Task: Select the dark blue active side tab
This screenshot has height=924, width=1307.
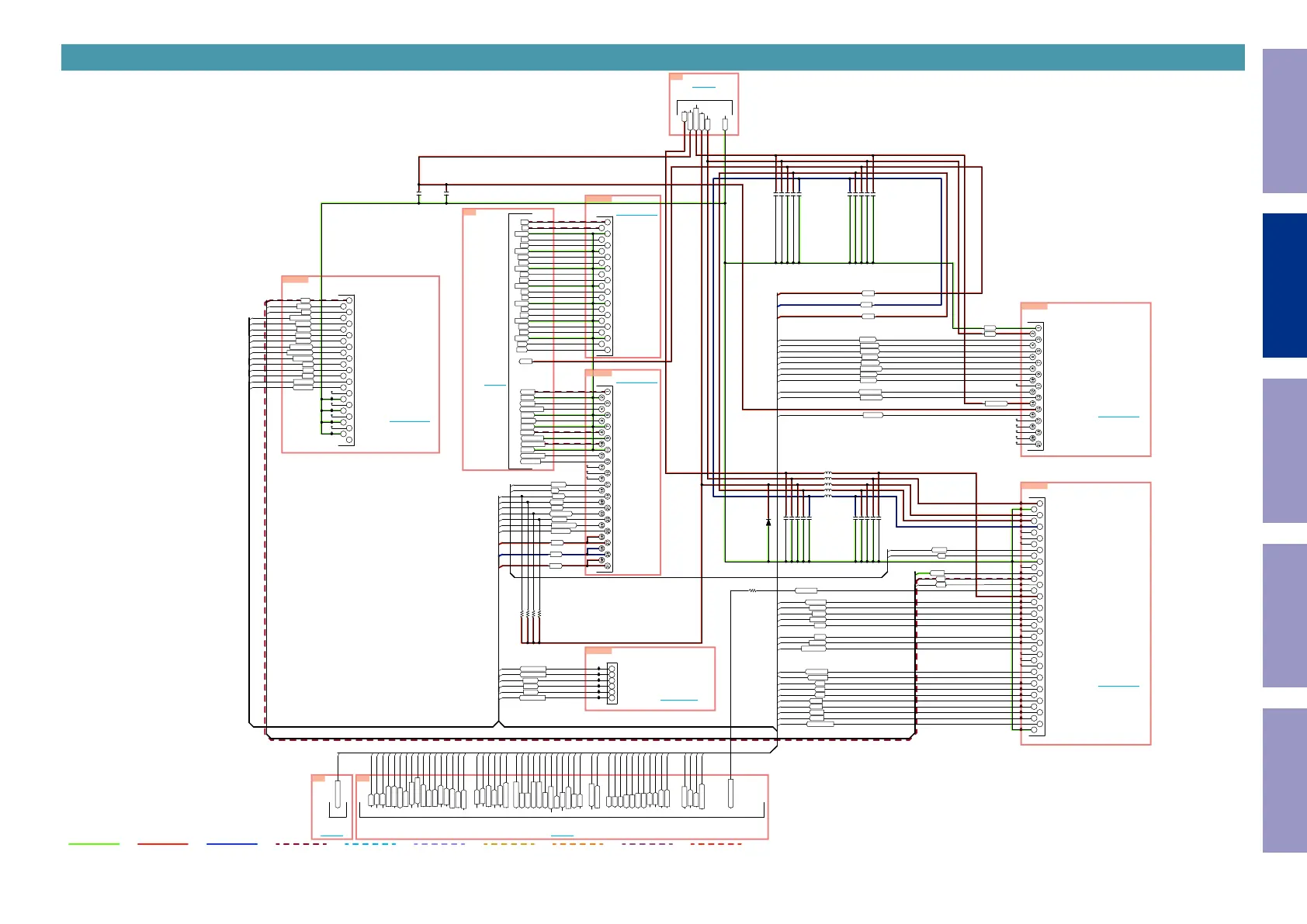Action: click(x=1284, y=286)
